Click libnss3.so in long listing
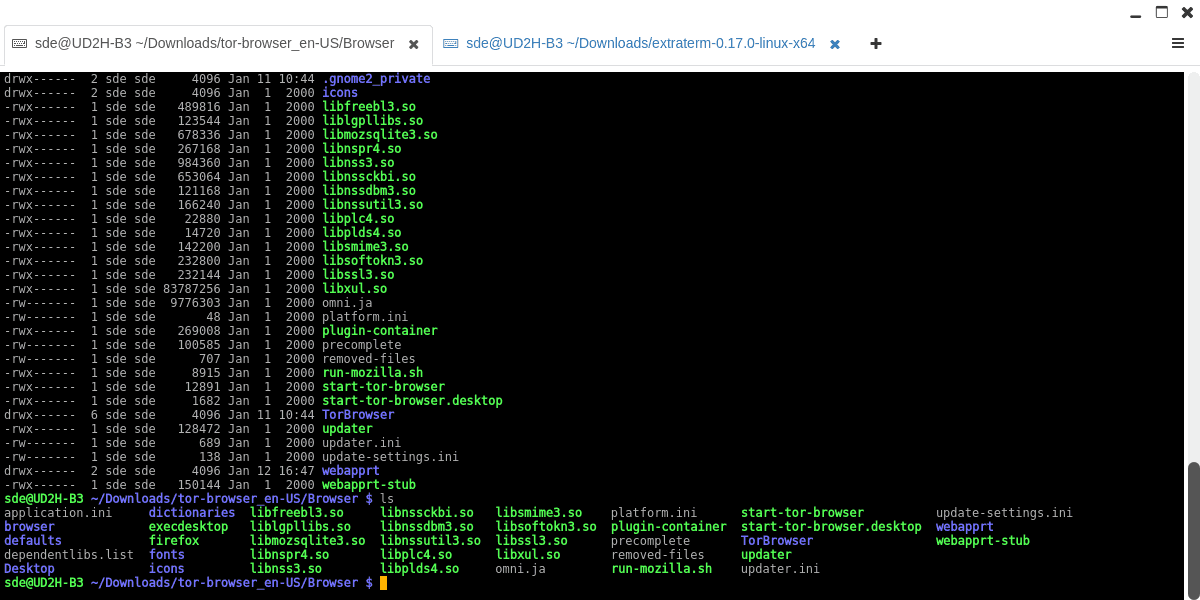Viewport: 1200px width, 600px height. pyautogui.click(x=358, y=163)
